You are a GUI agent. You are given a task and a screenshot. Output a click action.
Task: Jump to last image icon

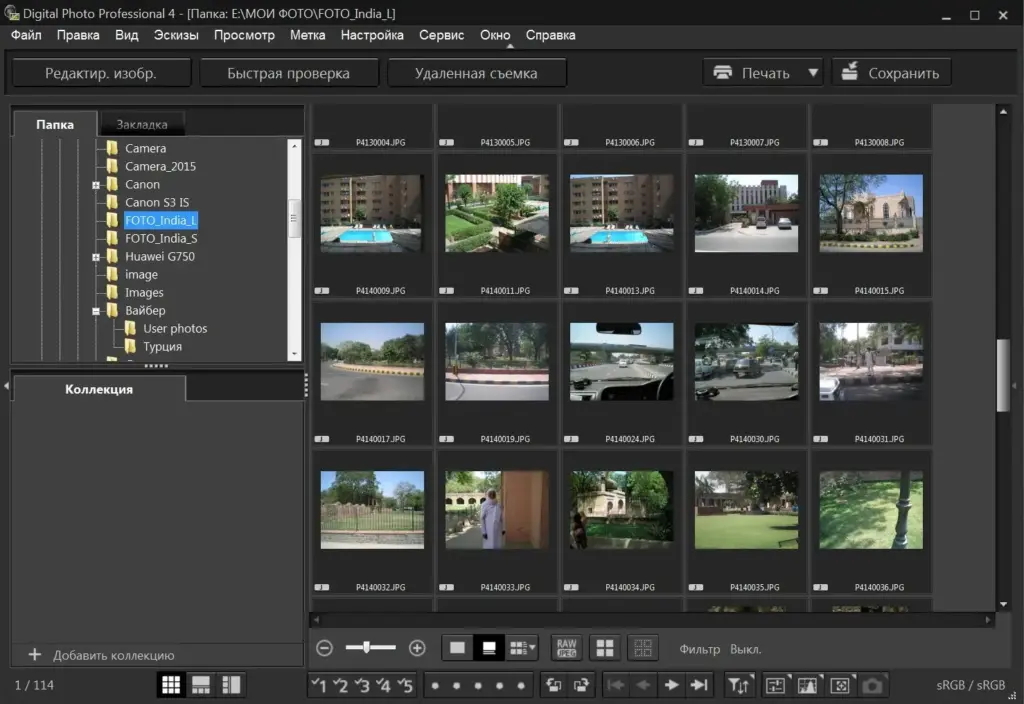coord(699,685)
